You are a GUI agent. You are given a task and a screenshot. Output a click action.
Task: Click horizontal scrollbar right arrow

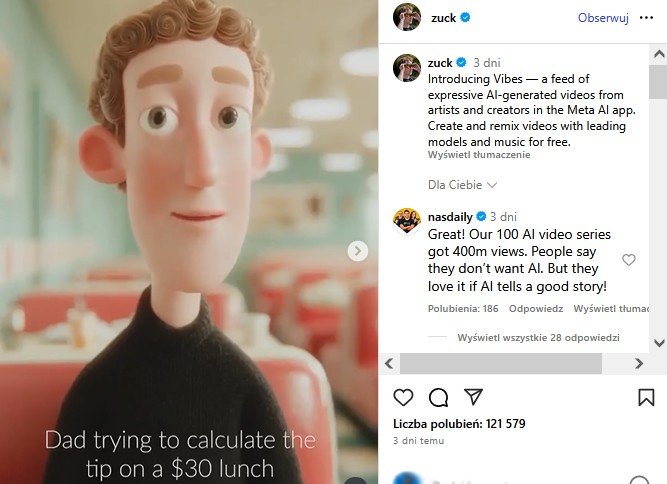[638, 364]
